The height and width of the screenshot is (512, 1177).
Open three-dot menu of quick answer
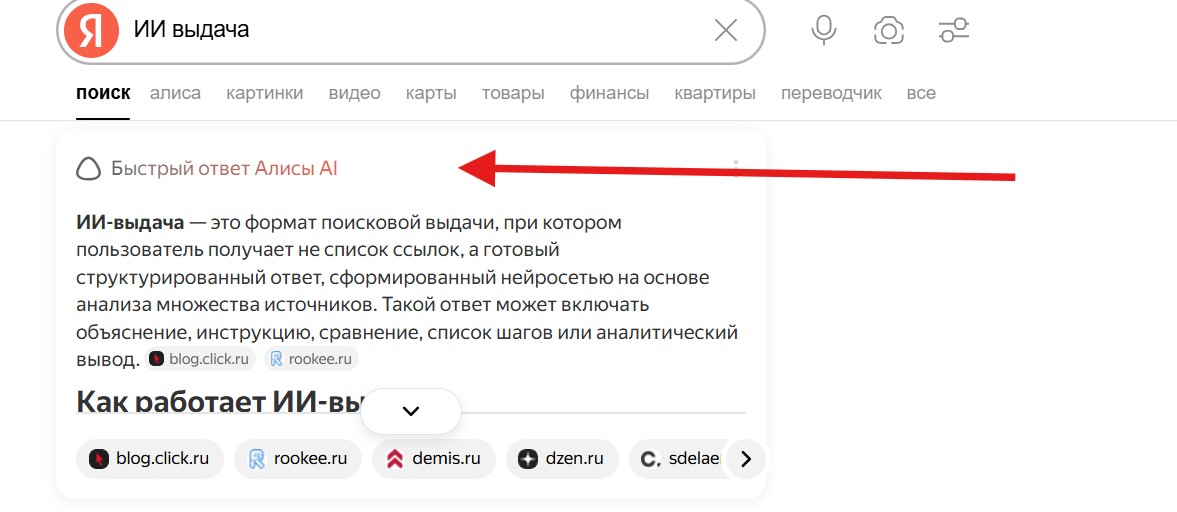(736, 168)
